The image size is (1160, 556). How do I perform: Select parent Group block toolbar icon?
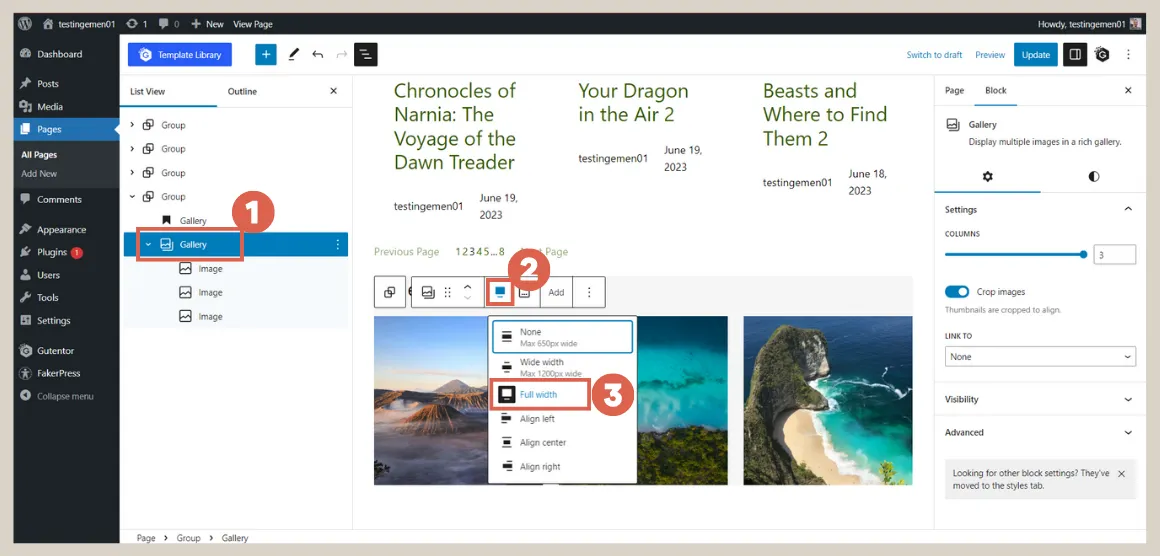(x=390, y=292)
